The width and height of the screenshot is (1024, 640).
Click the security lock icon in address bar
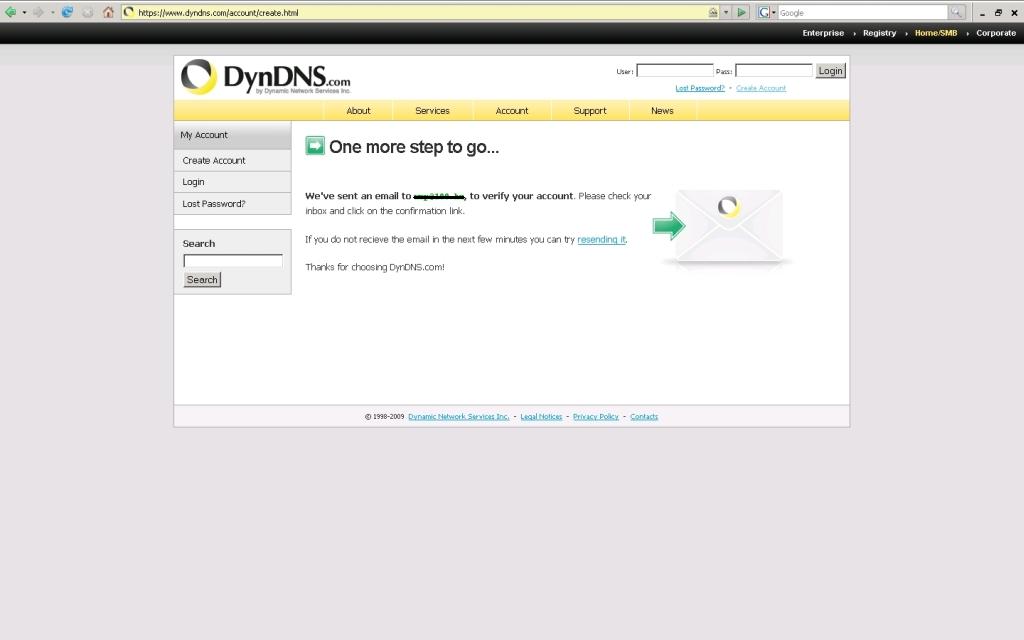pyautogui.click(x=713, y=12)
